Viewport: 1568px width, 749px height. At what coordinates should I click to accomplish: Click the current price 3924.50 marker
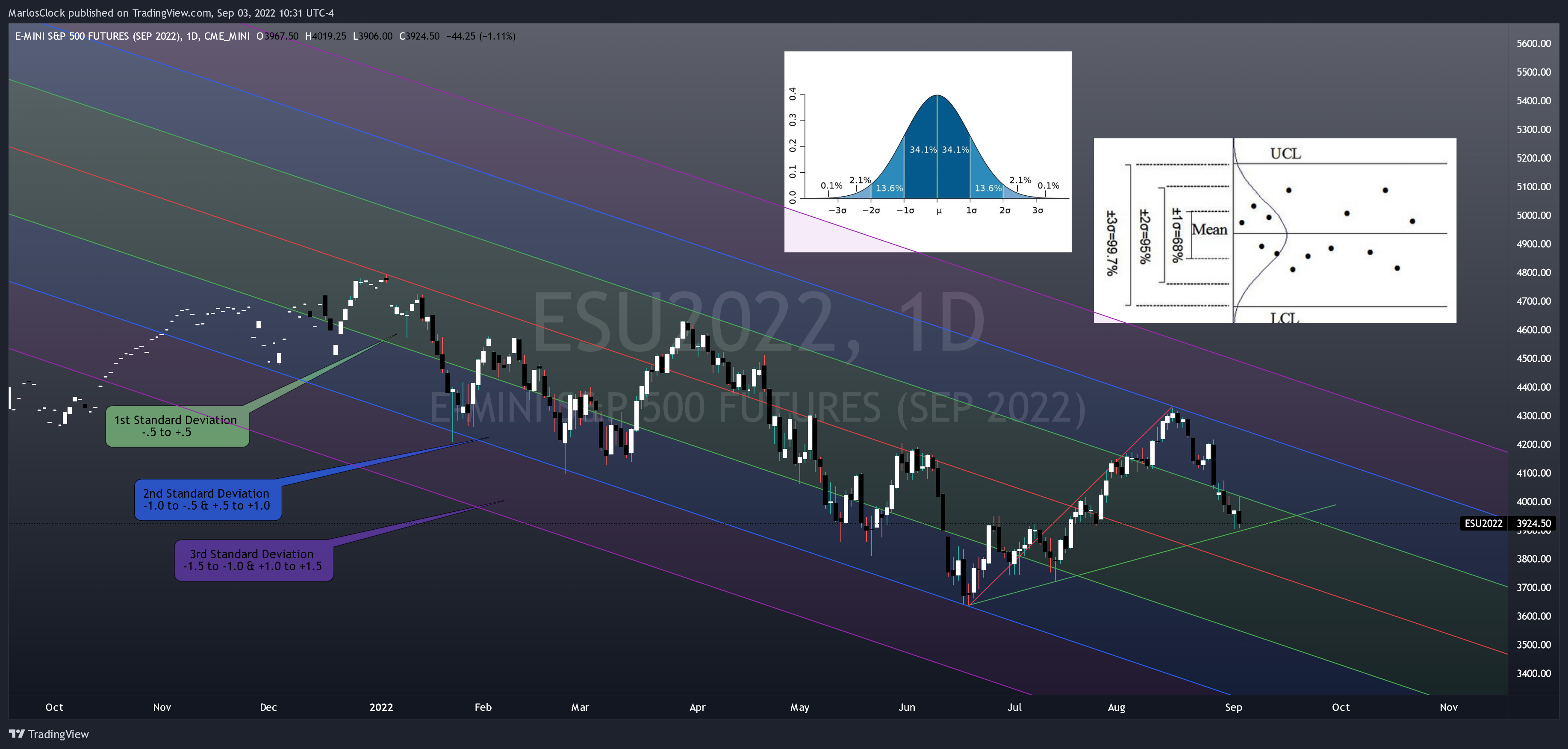click(1533, 523)
